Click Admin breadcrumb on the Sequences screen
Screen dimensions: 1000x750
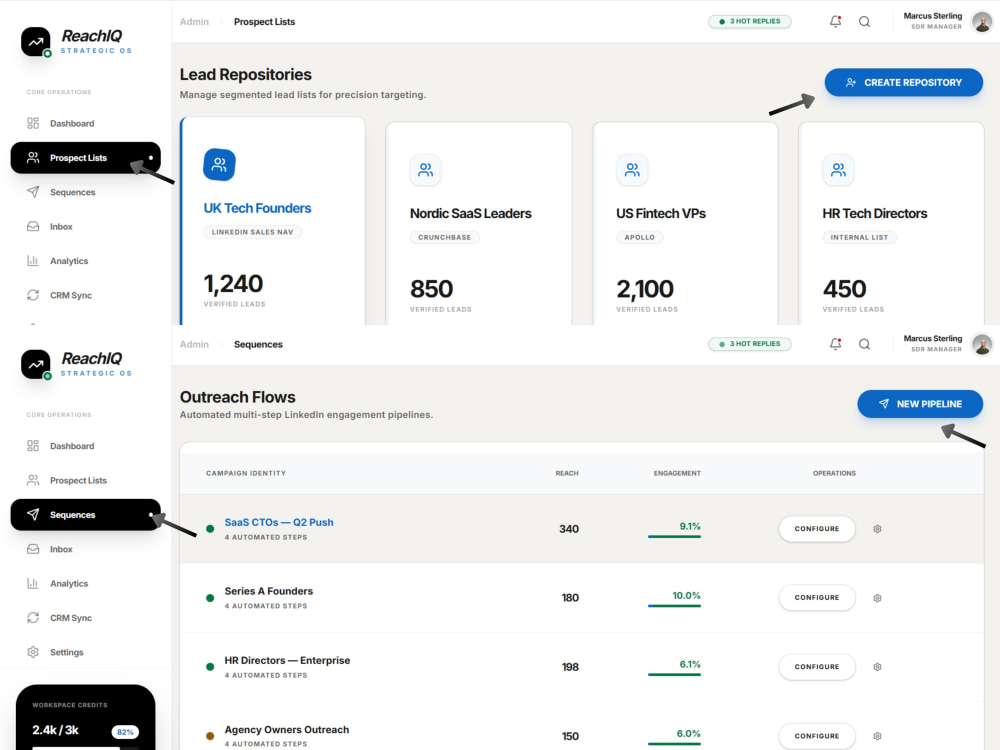tap(195, 344)
